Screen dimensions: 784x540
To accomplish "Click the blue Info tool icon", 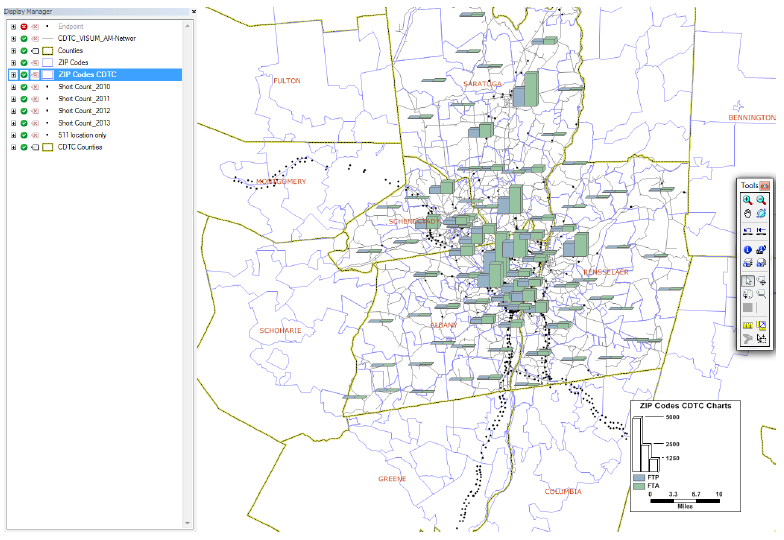I will coord(747,249).
